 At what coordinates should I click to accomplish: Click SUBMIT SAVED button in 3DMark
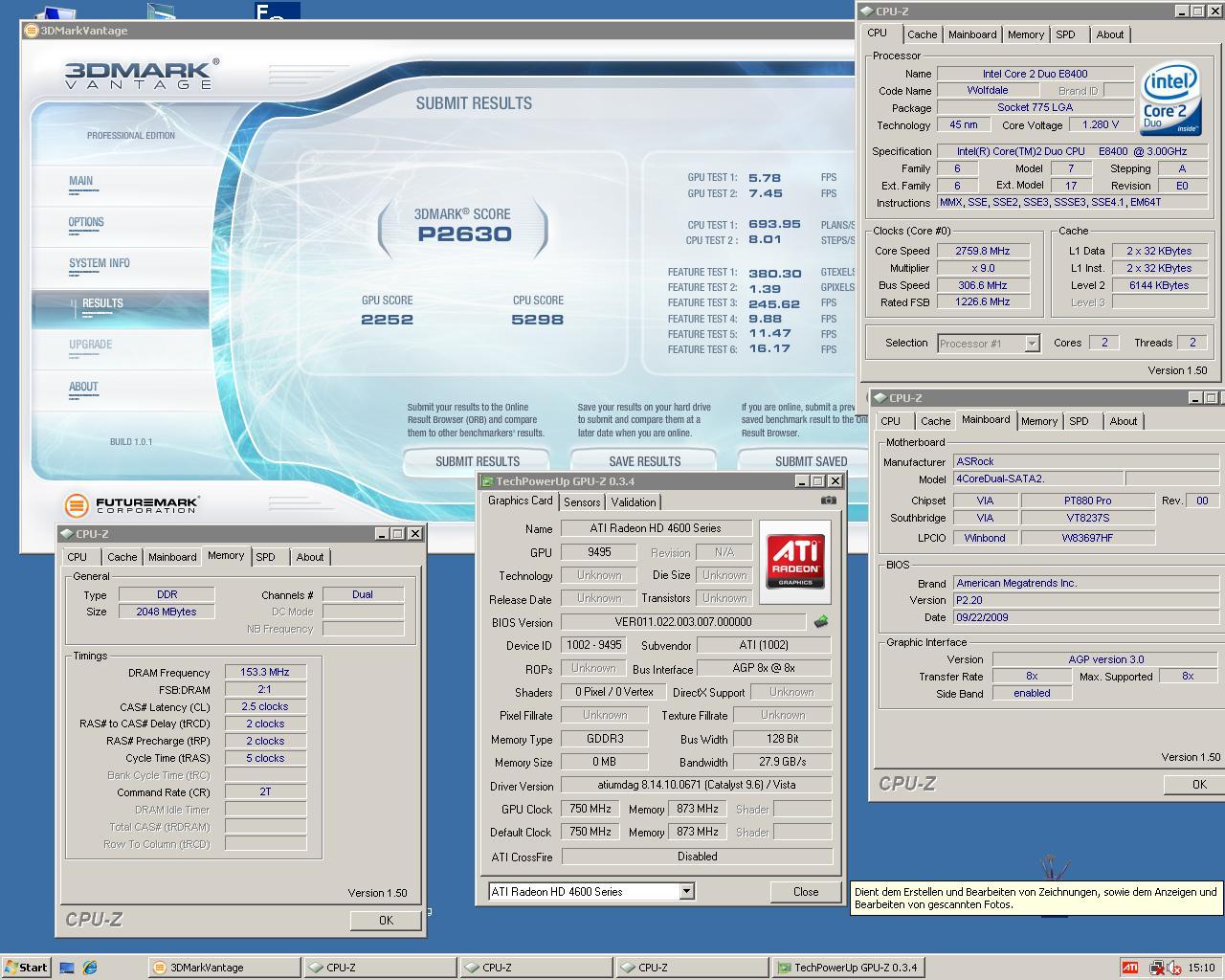pyautogui.click(x=811, y=461)
